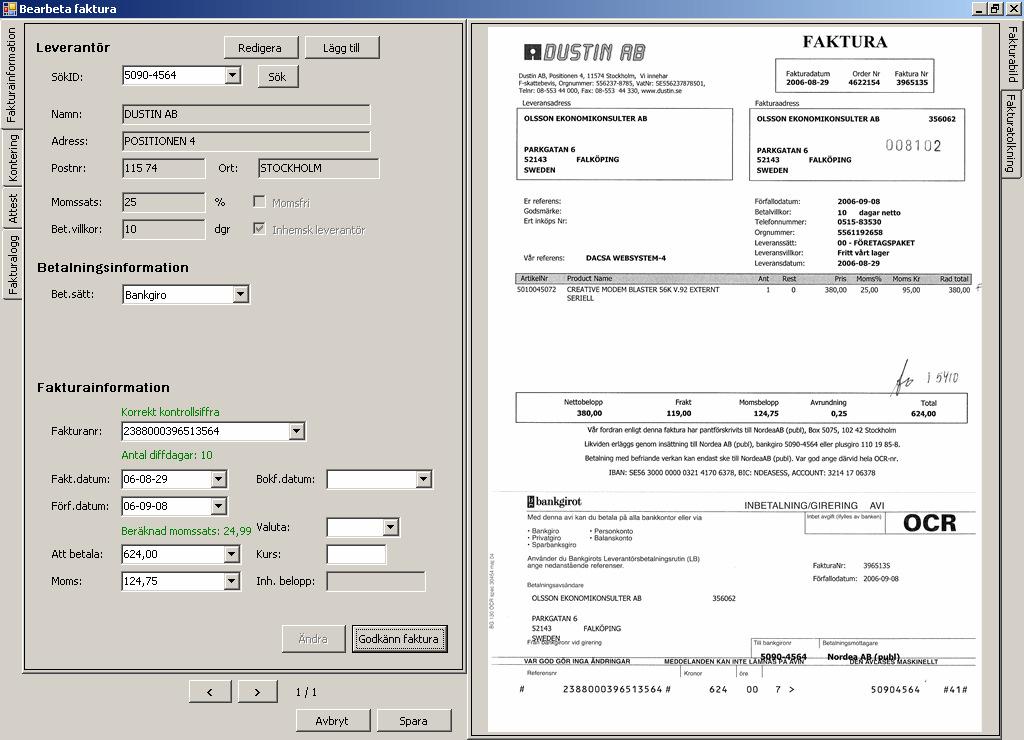The image size is (1024, 740).
Task: Go to the previous invoice page
Action: point(210,692)
